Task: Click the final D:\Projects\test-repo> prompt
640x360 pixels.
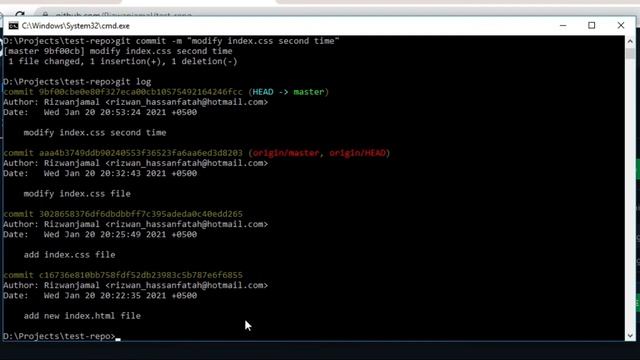Action: pyautogui.click(x=60, y=336)
